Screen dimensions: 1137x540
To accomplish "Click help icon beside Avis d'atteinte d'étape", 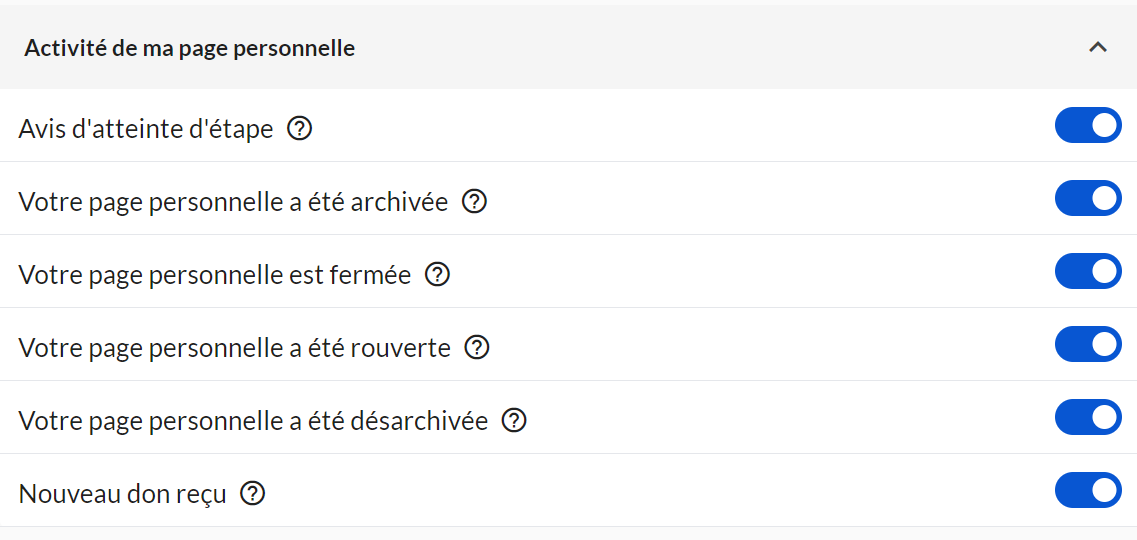I will click(x=299, y=129).
